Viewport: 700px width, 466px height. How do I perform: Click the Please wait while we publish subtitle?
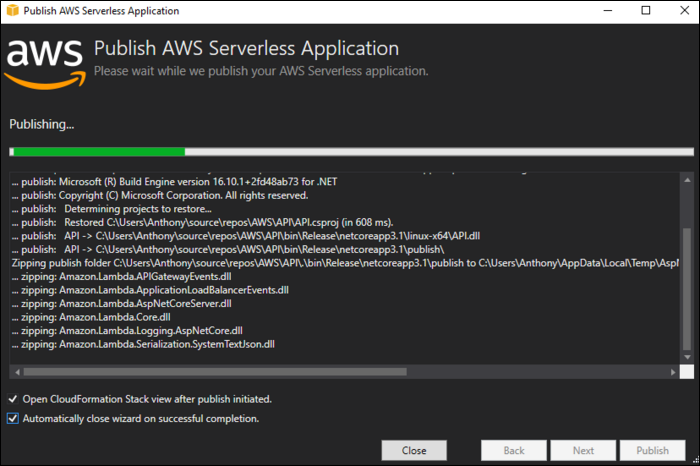[x=261, y=71]
